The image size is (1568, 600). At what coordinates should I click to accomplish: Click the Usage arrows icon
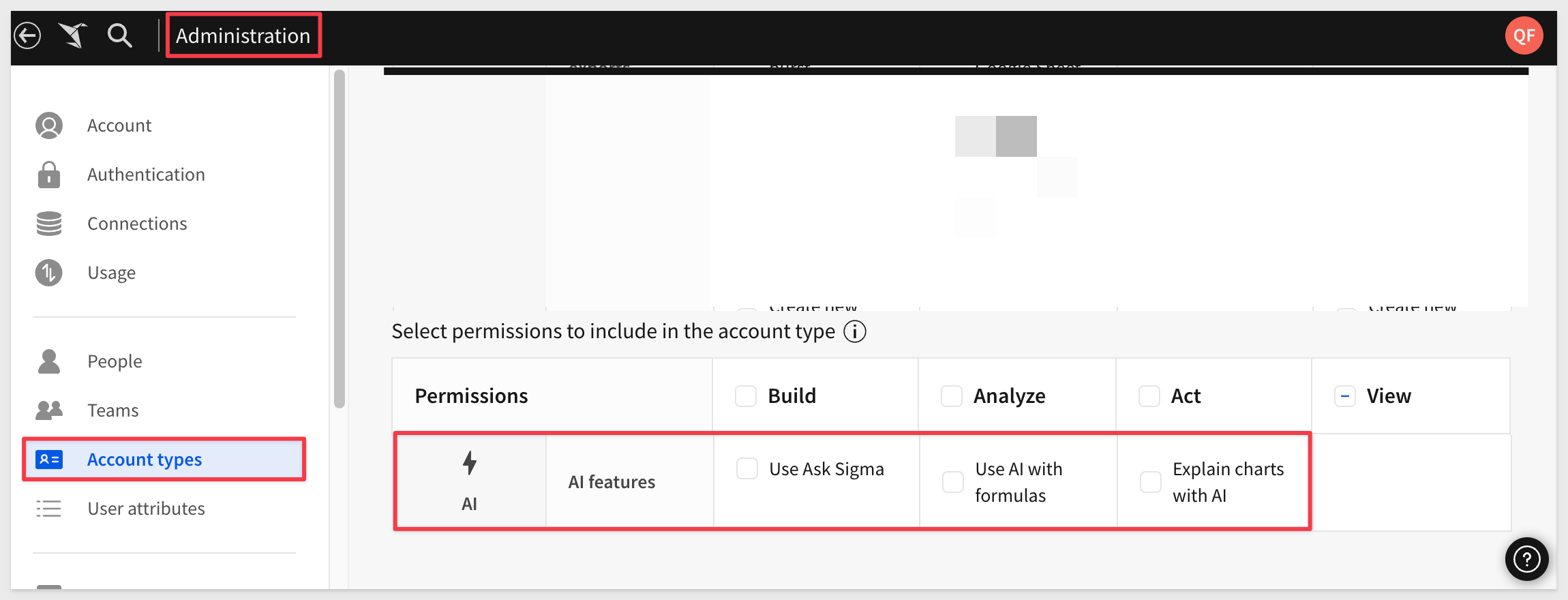49,273
